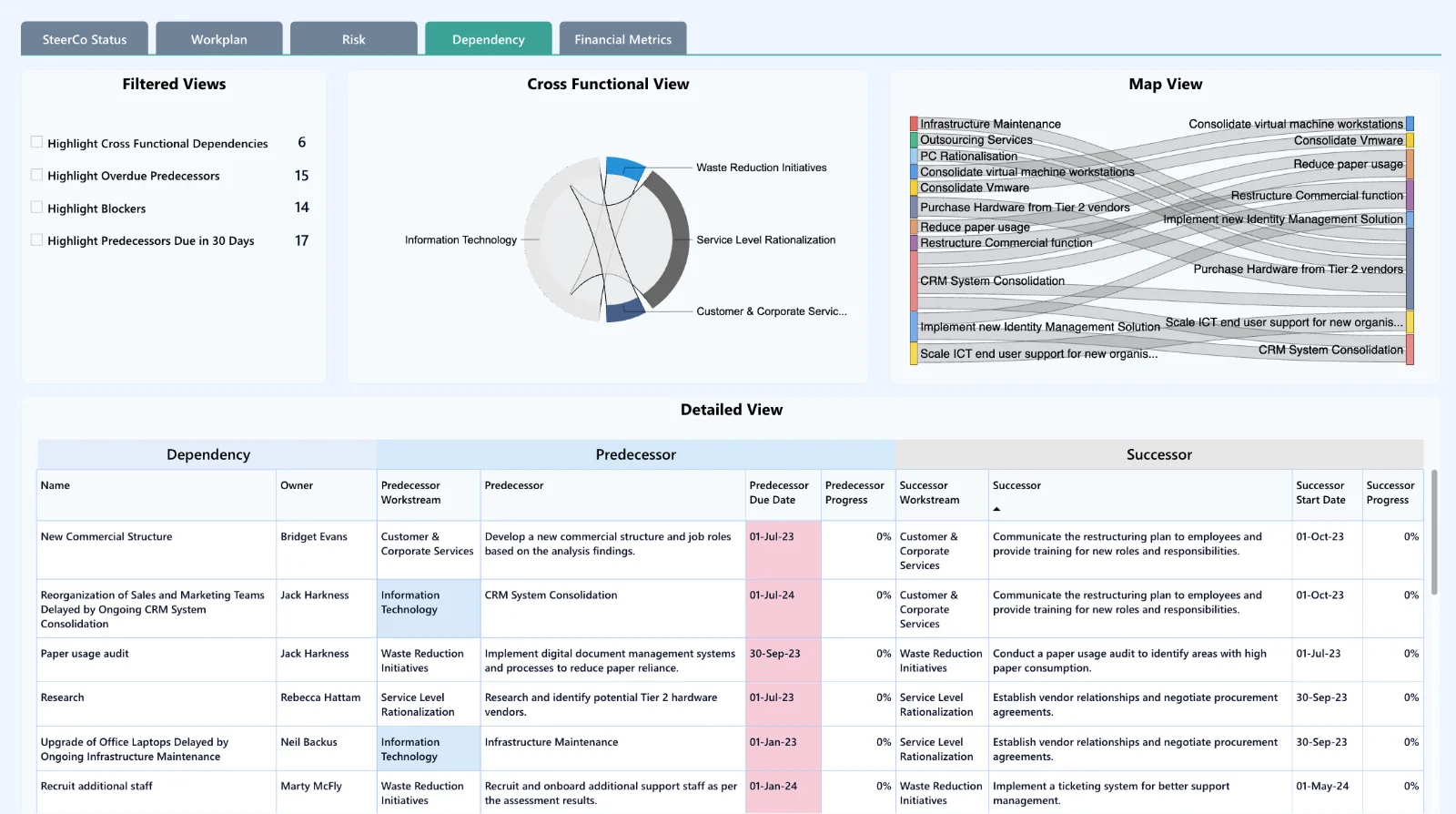Open the SteerCo Status tab
This screenshot has width=1456, height=814.
pos(85,39)
